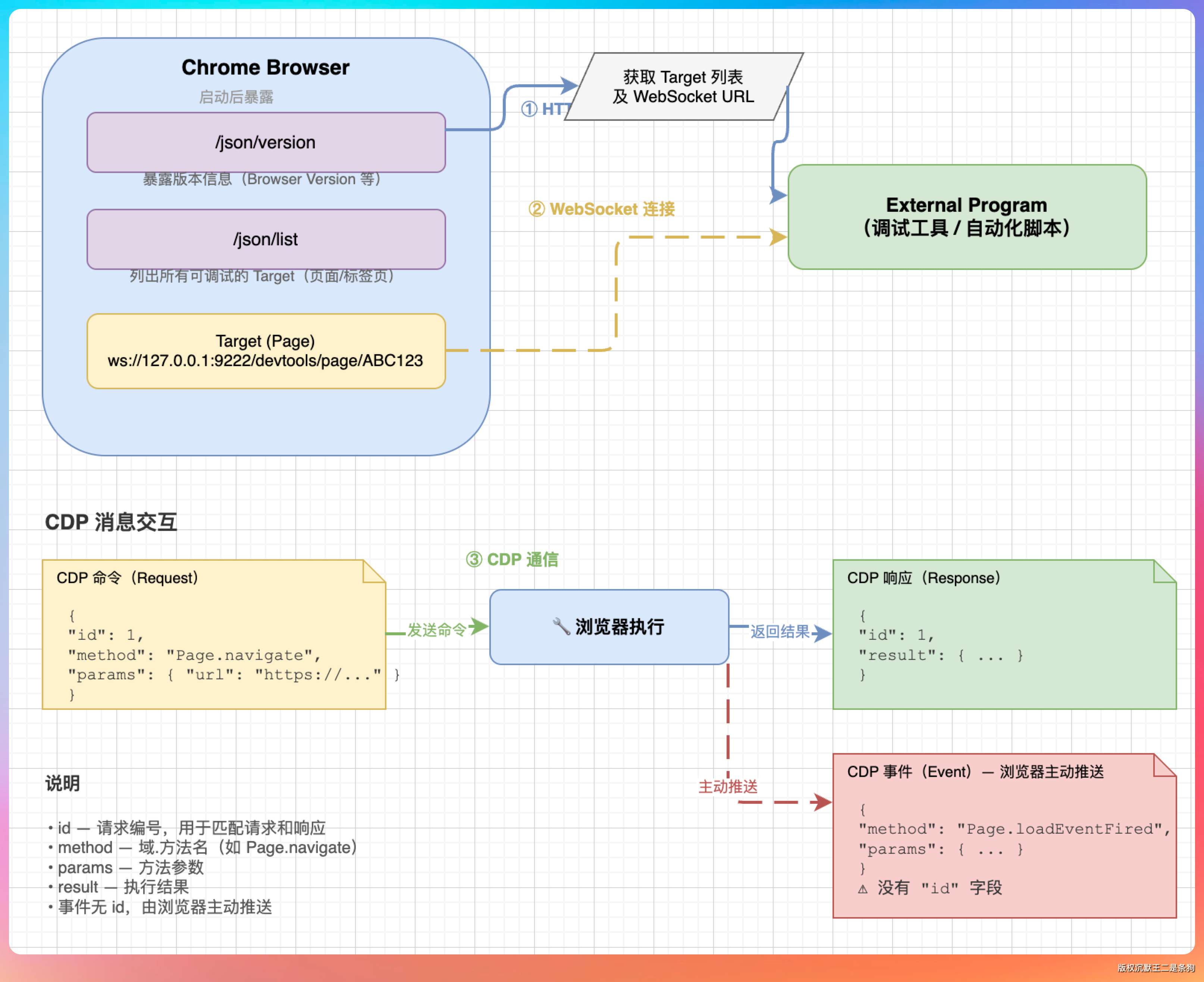Click the 暴露版本信息 caption text
The image size is (1204, 982).
coord(261,179)
